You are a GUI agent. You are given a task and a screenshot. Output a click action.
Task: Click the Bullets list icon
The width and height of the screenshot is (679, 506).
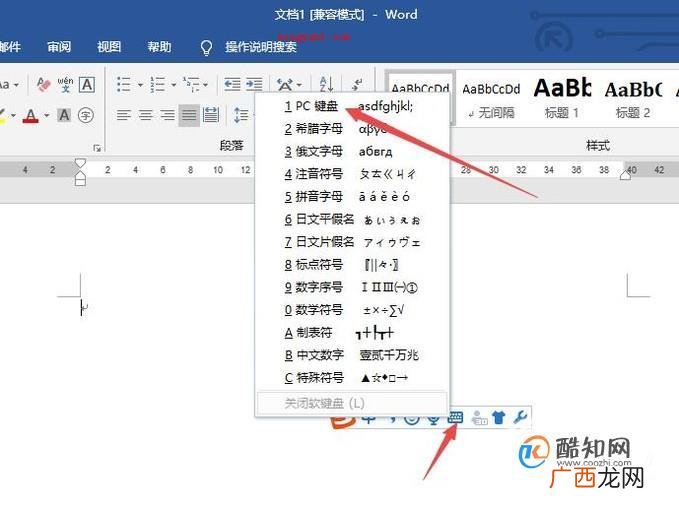point(123,84)
